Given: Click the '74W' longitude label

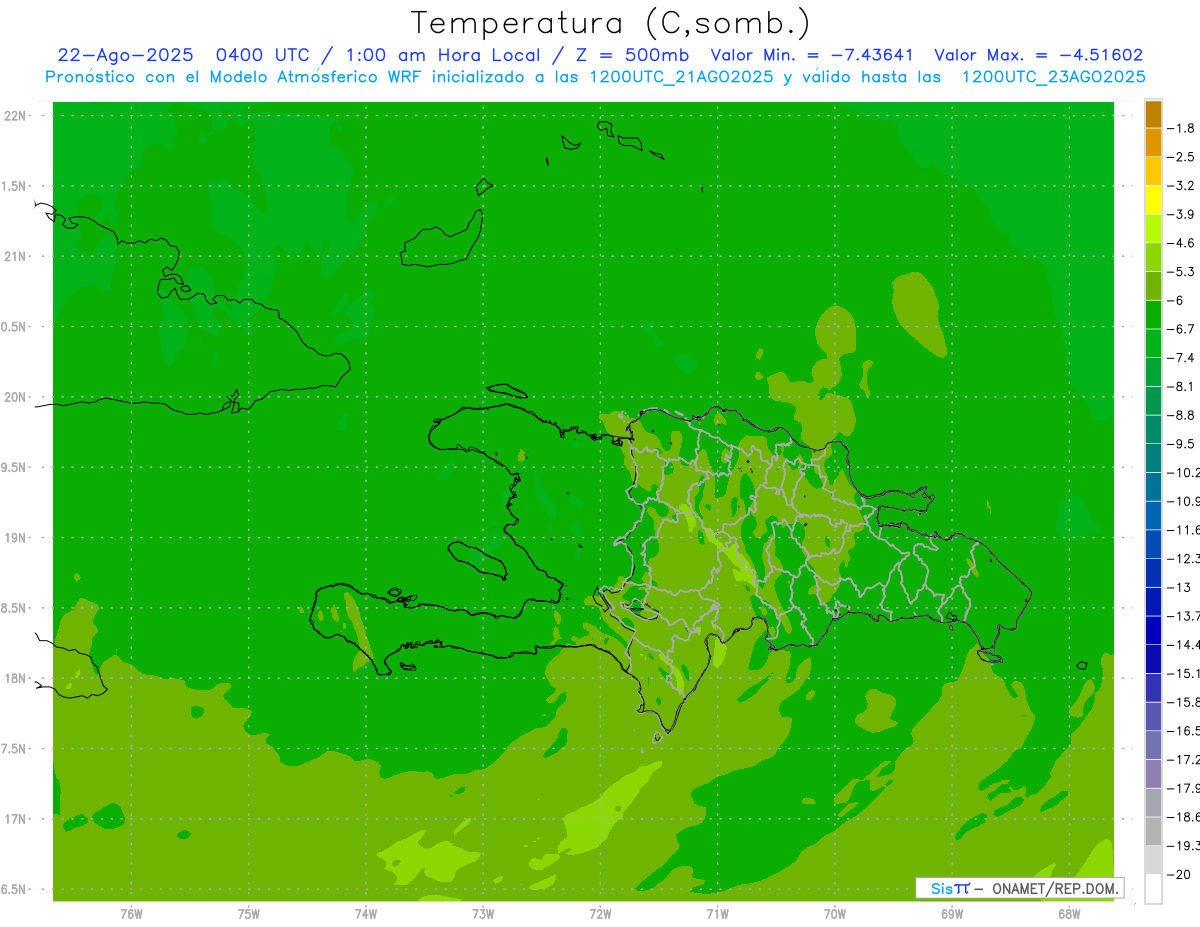Looking at the screenshot, I should point(365,913).
